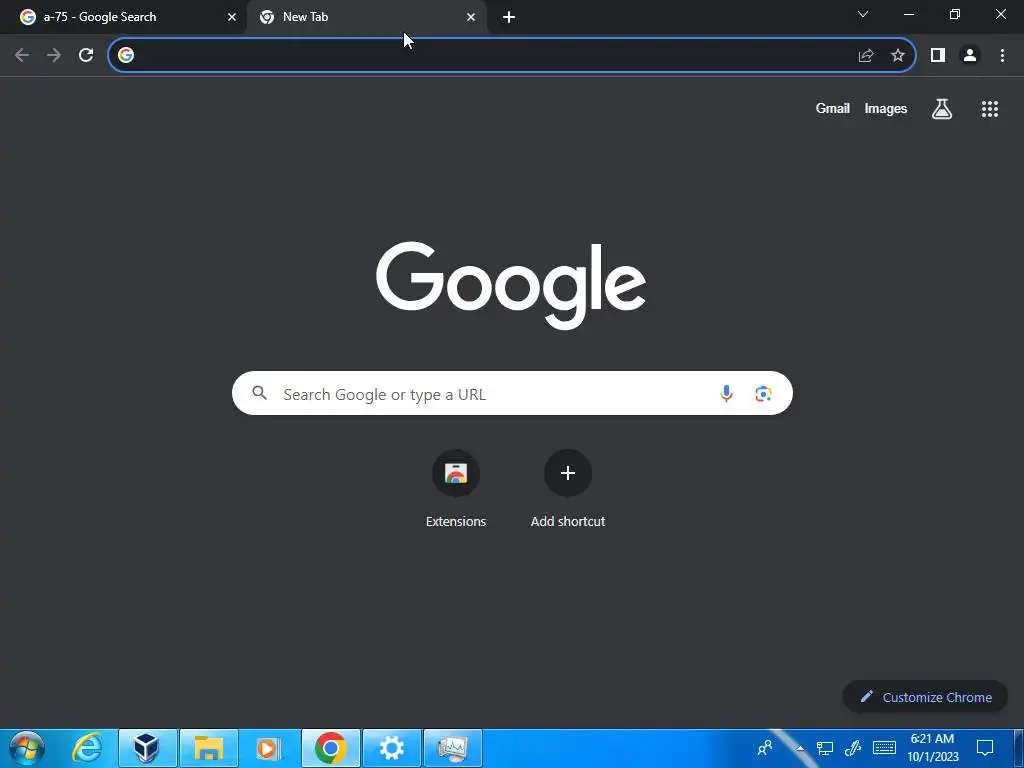The height and width of the screenshot is (768, 1024).
Task: Open the profile avatar menu
Action: pos(970,56)
